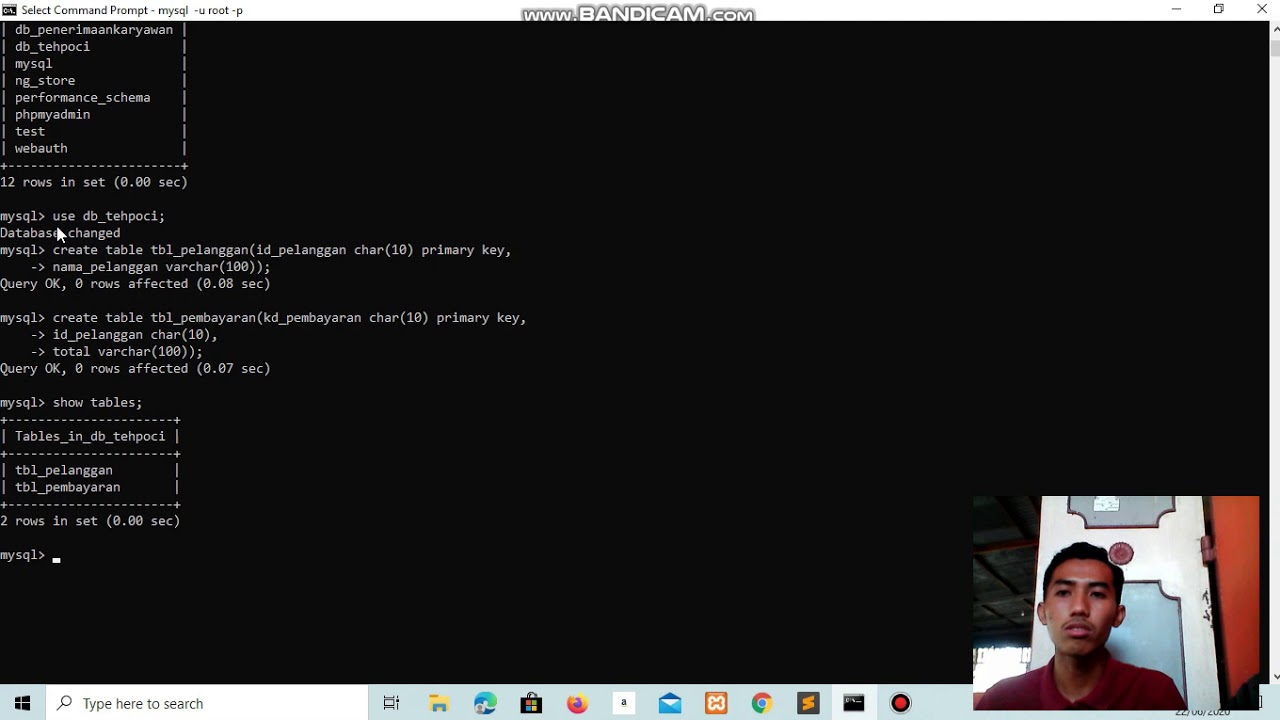
Task: Switch to Command Prompt taskbar icon
Action: [x=854, y=703]
